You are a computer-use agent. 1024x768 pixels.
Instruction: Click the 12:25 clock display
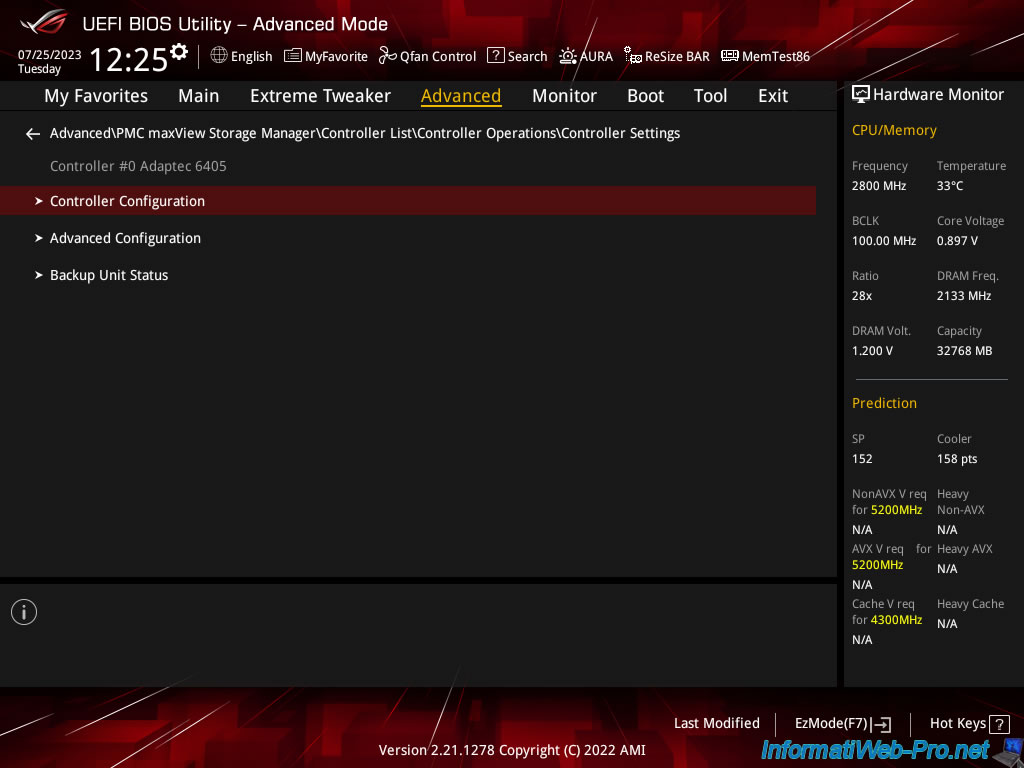pos(129,59)
